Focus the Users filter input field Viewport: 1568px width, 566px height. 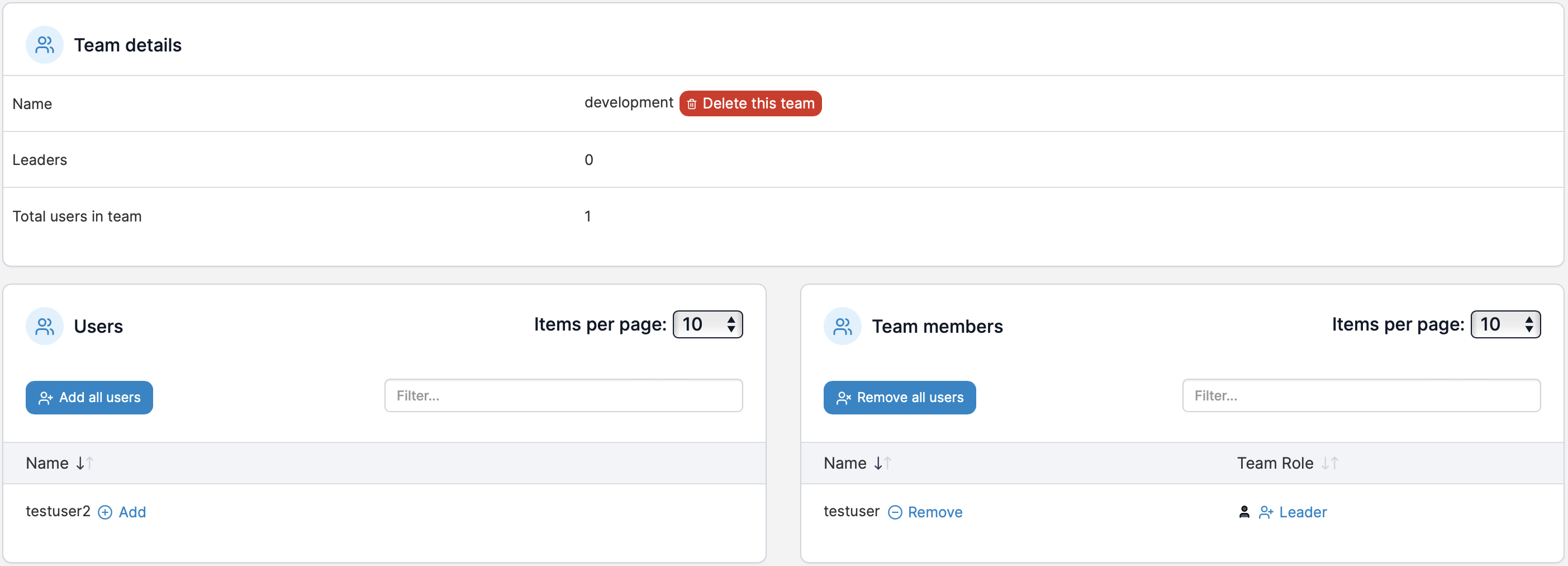click(x=564, y=395)
